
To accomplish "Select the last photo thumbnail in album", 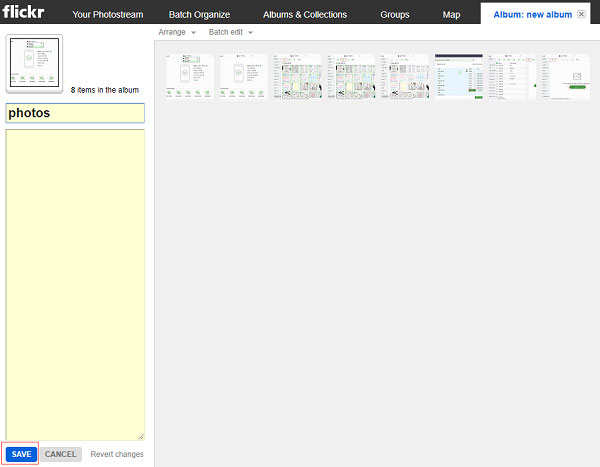I will click(x=566, y=77).
